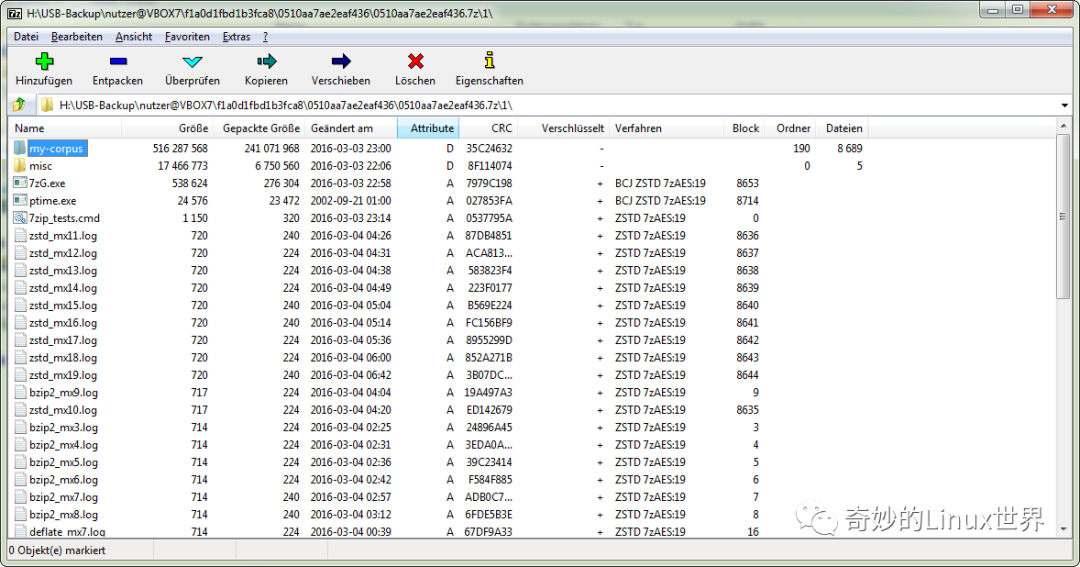
Task: Sort by Geändert am column header
Action: [x=351, y=128]
